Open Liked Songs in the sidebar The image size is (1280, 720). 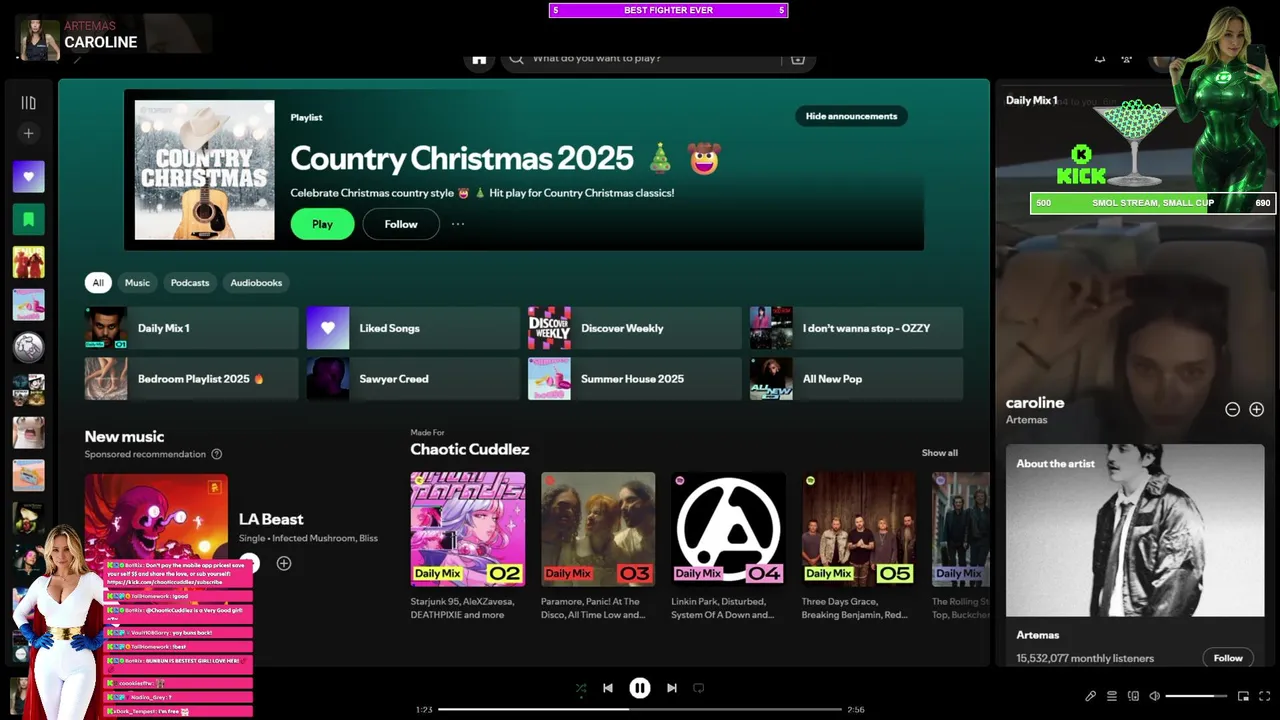28,176
